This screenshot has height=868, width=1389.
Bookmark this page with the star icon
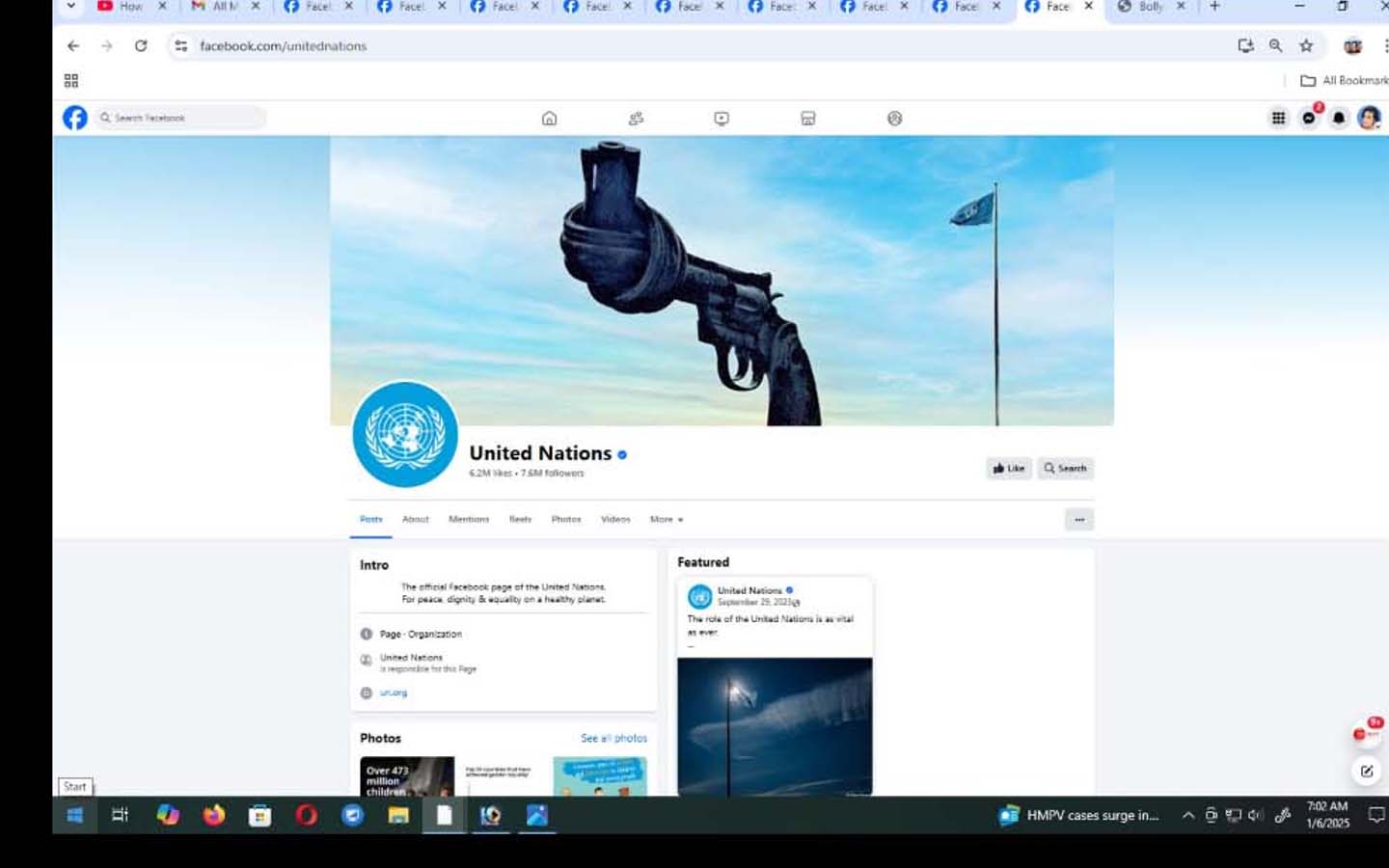coord(1306,45)
